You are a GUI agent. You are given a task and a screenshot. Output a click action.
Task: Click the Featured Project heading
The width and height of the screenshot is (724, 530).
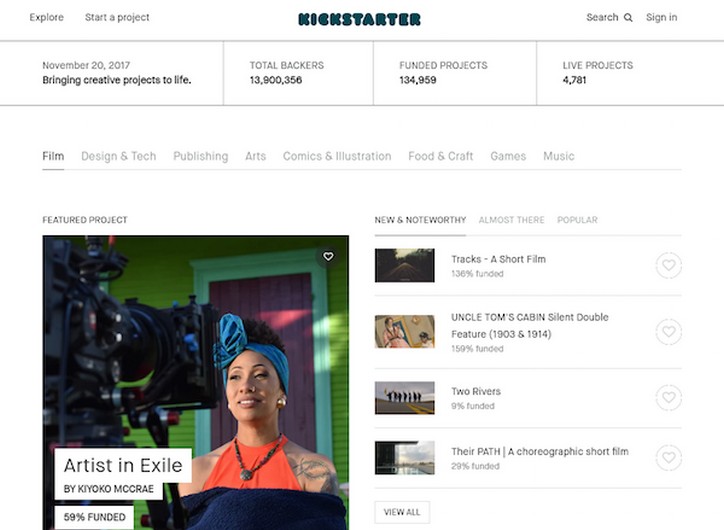click(x=85, y=220)
